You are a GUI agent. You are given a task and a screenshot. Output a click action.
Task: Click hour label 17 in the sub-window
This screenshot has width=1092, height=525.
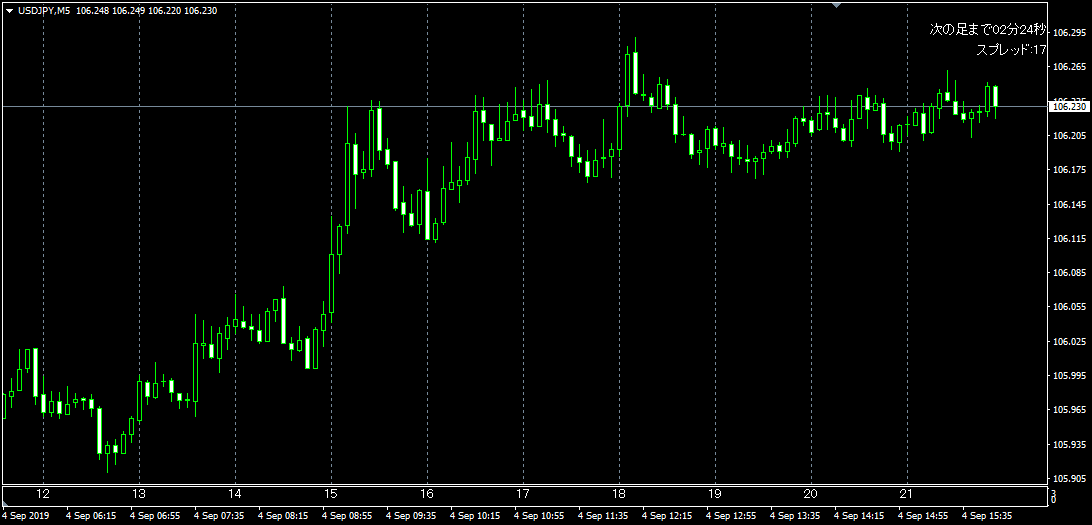point(523,494)
